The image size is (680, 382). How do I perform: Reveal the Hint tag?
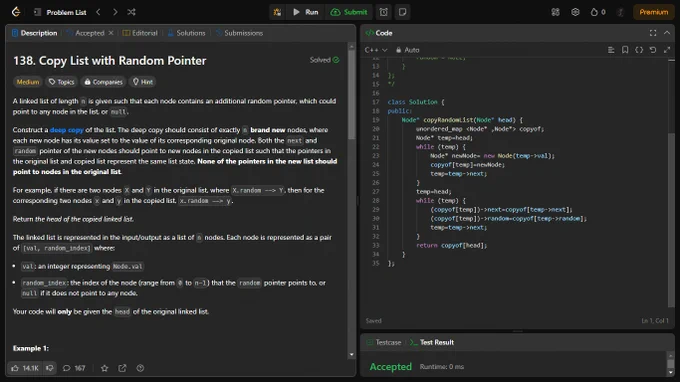(143, 82)
